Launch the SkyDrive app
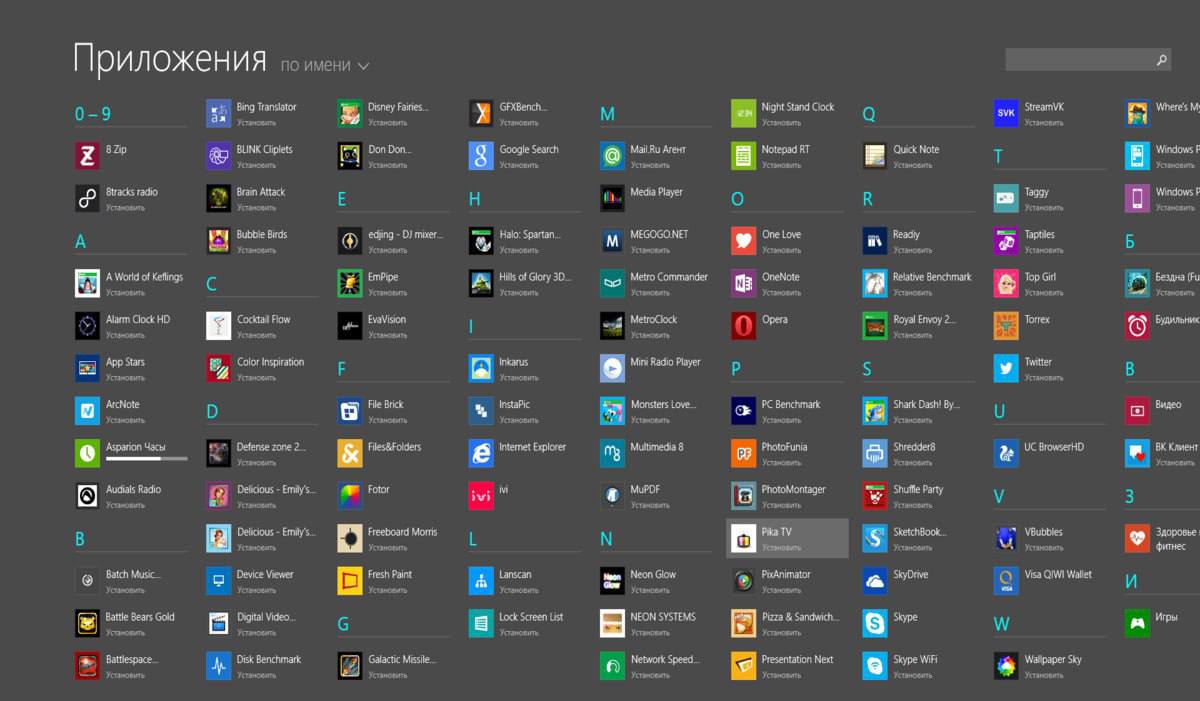1200x701 pixels. click(x=875, y=581)
